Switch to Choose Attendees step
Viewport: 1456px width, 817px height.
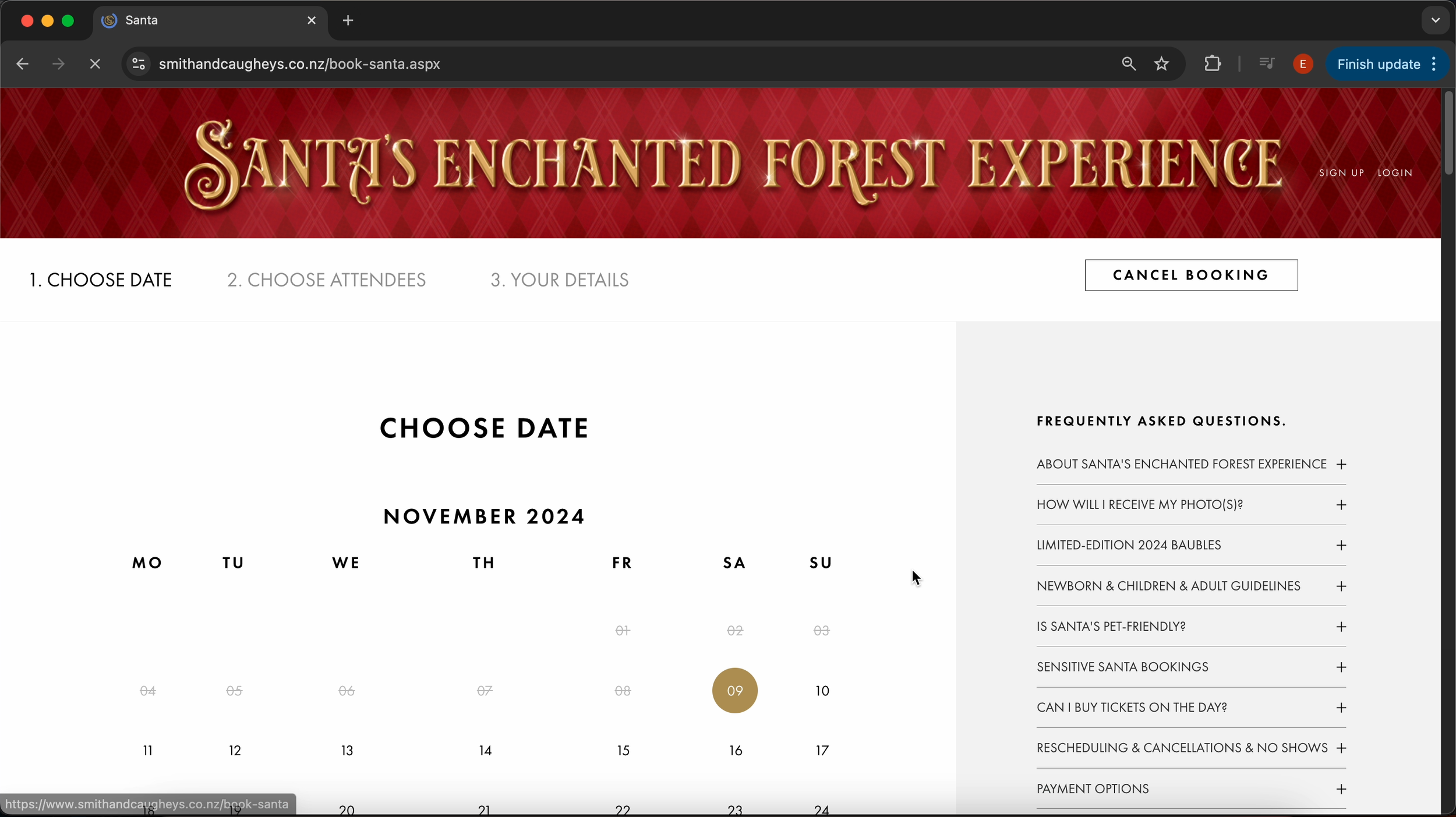click(326, 280)
